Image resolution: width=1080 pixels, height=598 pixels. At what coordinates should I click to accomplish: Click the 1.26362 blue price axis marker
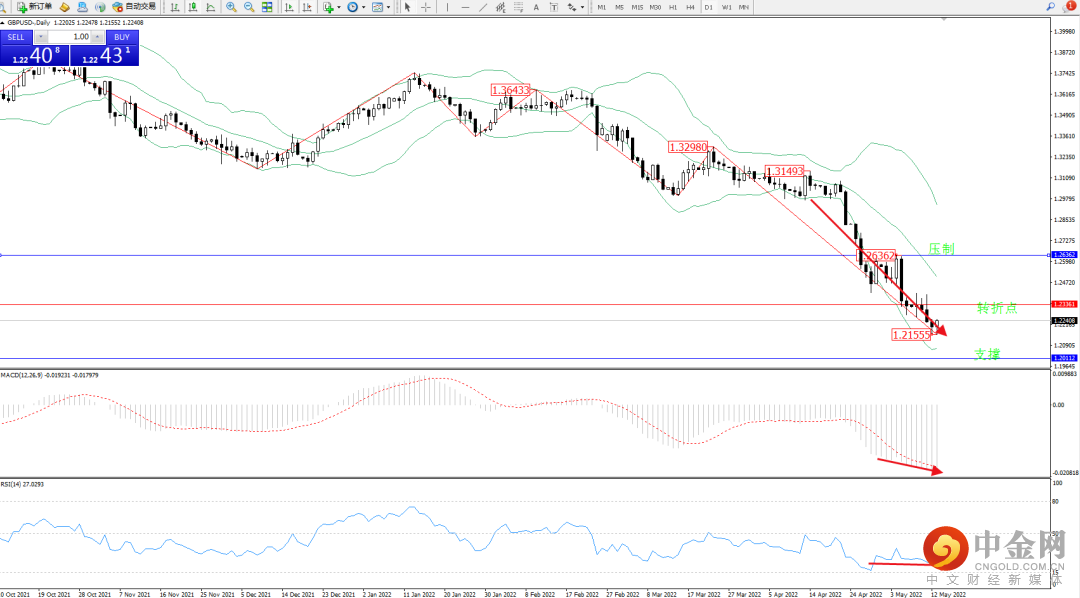point(1064,255)
